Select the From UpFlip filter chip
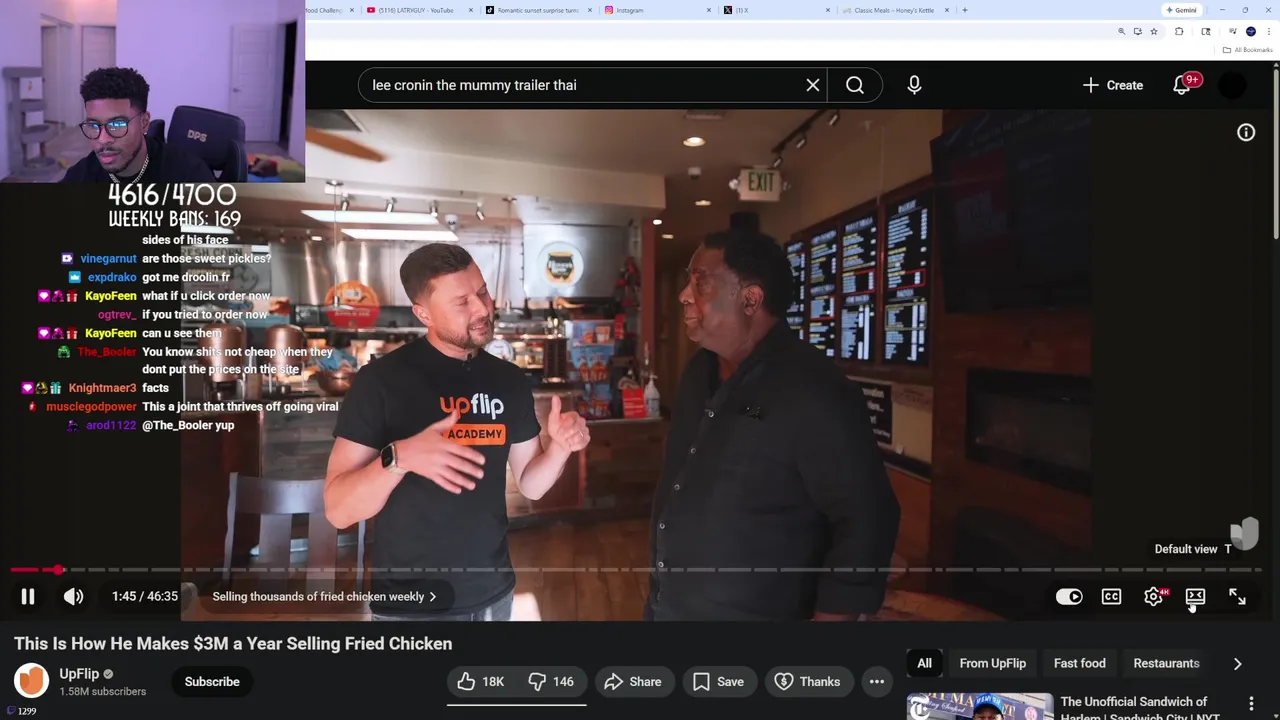 [x=992, y=663]
